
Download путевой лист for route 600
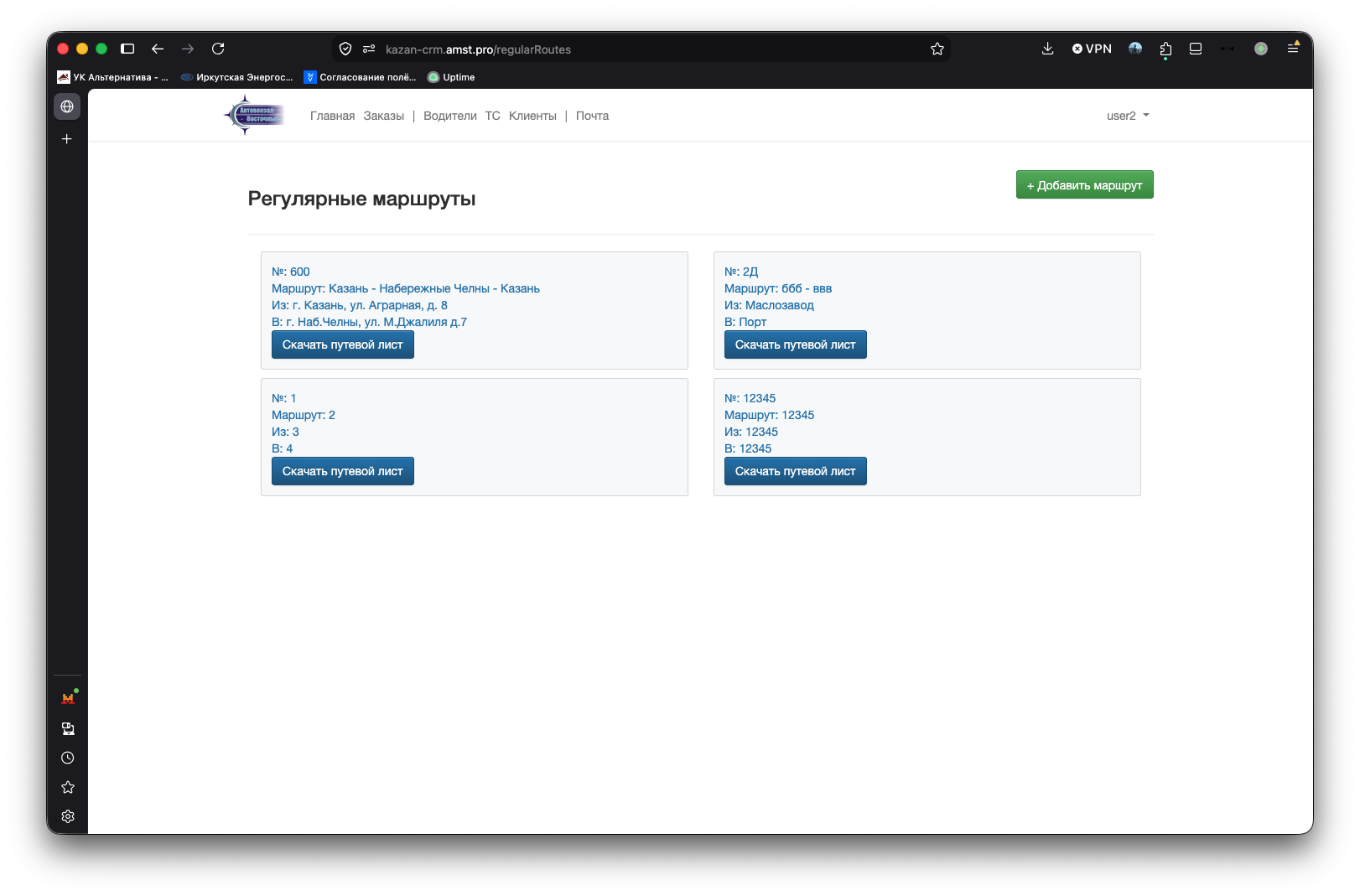[x=342, y=344]
